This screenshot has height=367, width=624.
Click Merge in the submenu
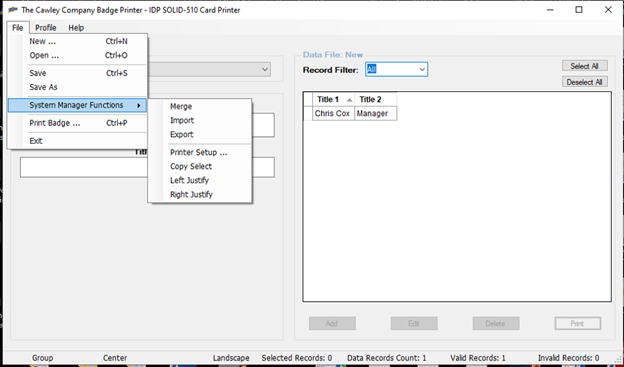pyautogui.click(x=200, y=106)
